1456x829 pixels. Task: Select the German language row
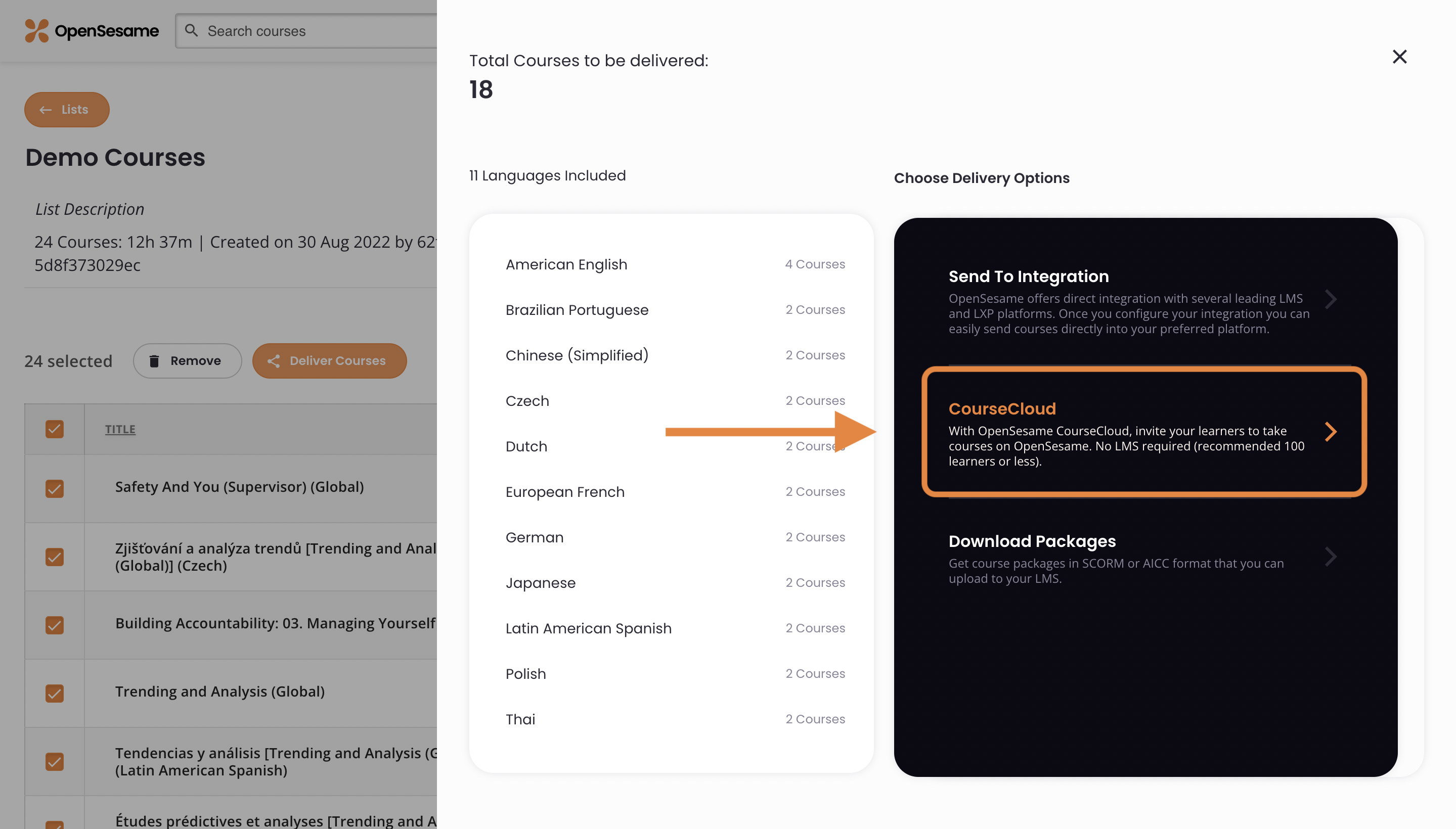675,537
